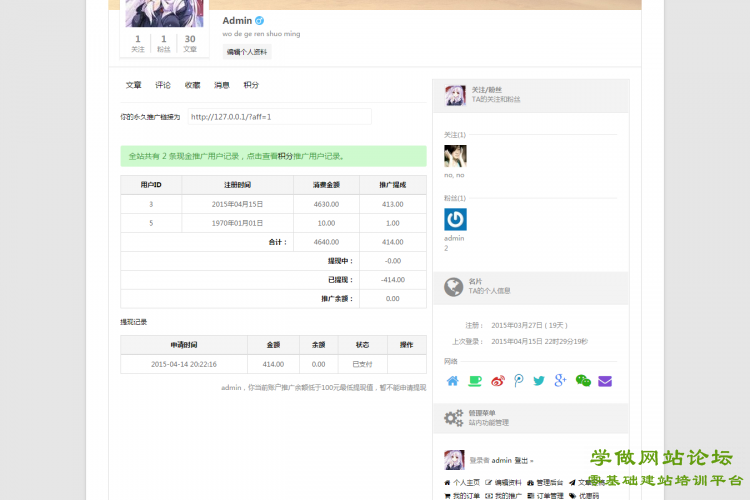Open 我的订单 in management menu
This screenshot has width=750, height=500.
pyautogui.click(x=462, y=496)
